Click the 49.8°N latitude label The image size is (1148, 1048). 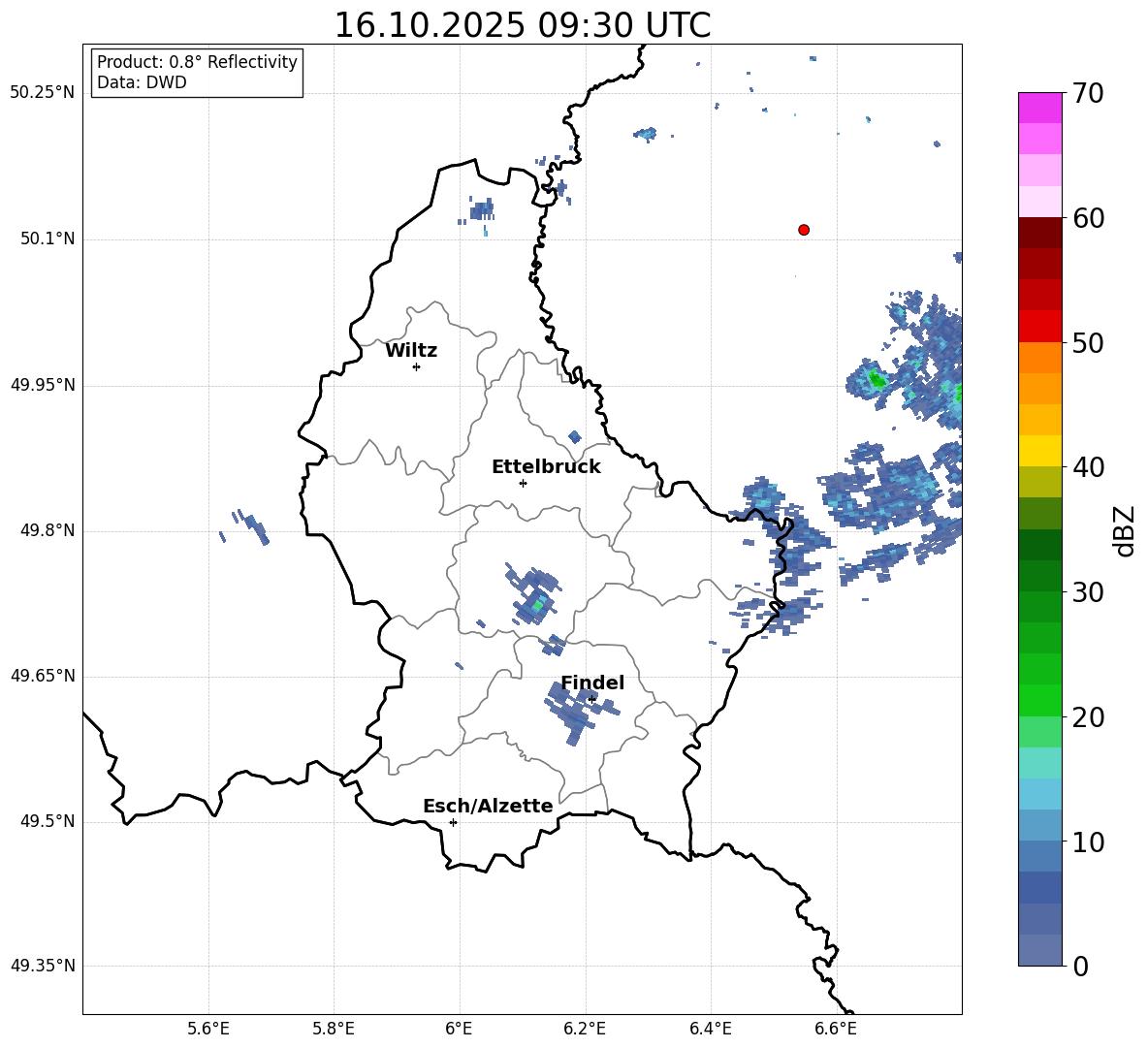point(48,530)
